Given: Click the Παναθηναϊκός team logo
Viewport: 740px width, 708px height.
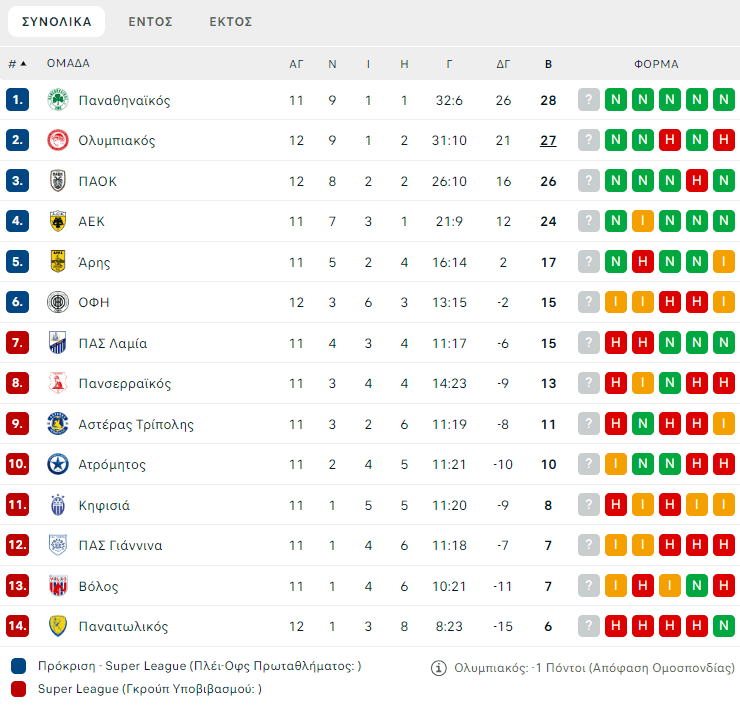Looking at the screenshot, I should 57,100.
